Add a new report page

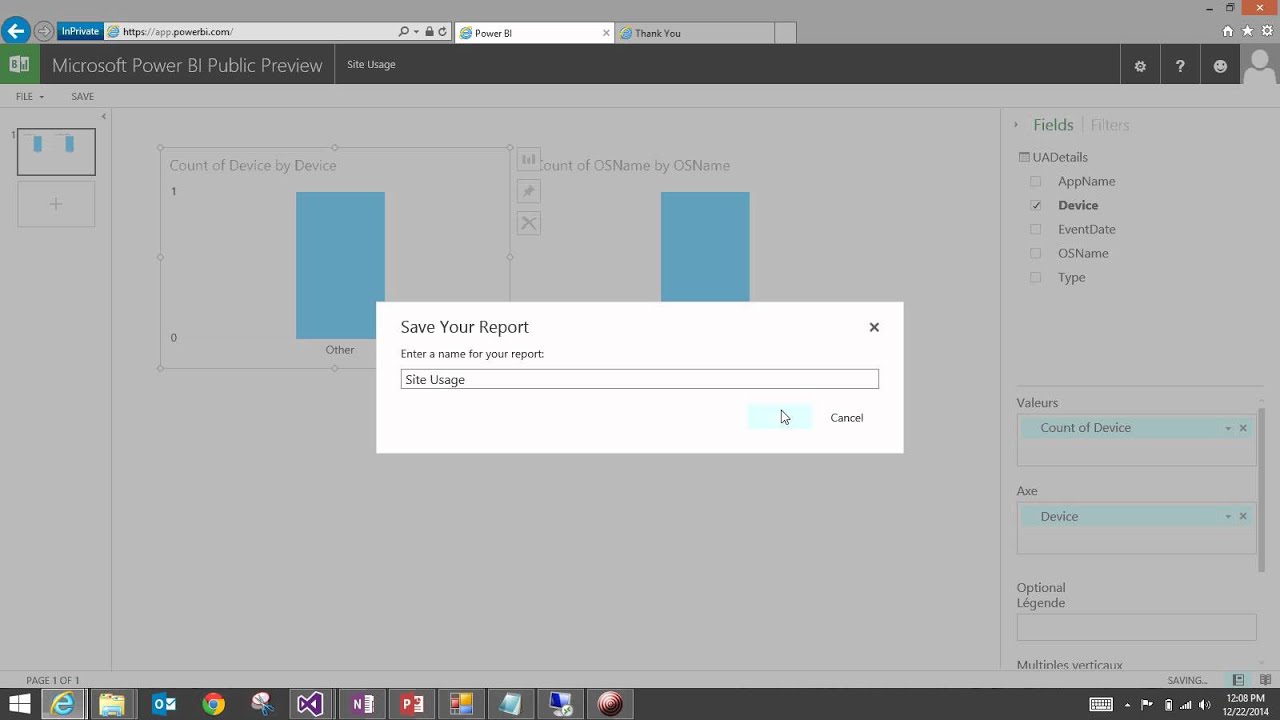(x=56, y=204)
